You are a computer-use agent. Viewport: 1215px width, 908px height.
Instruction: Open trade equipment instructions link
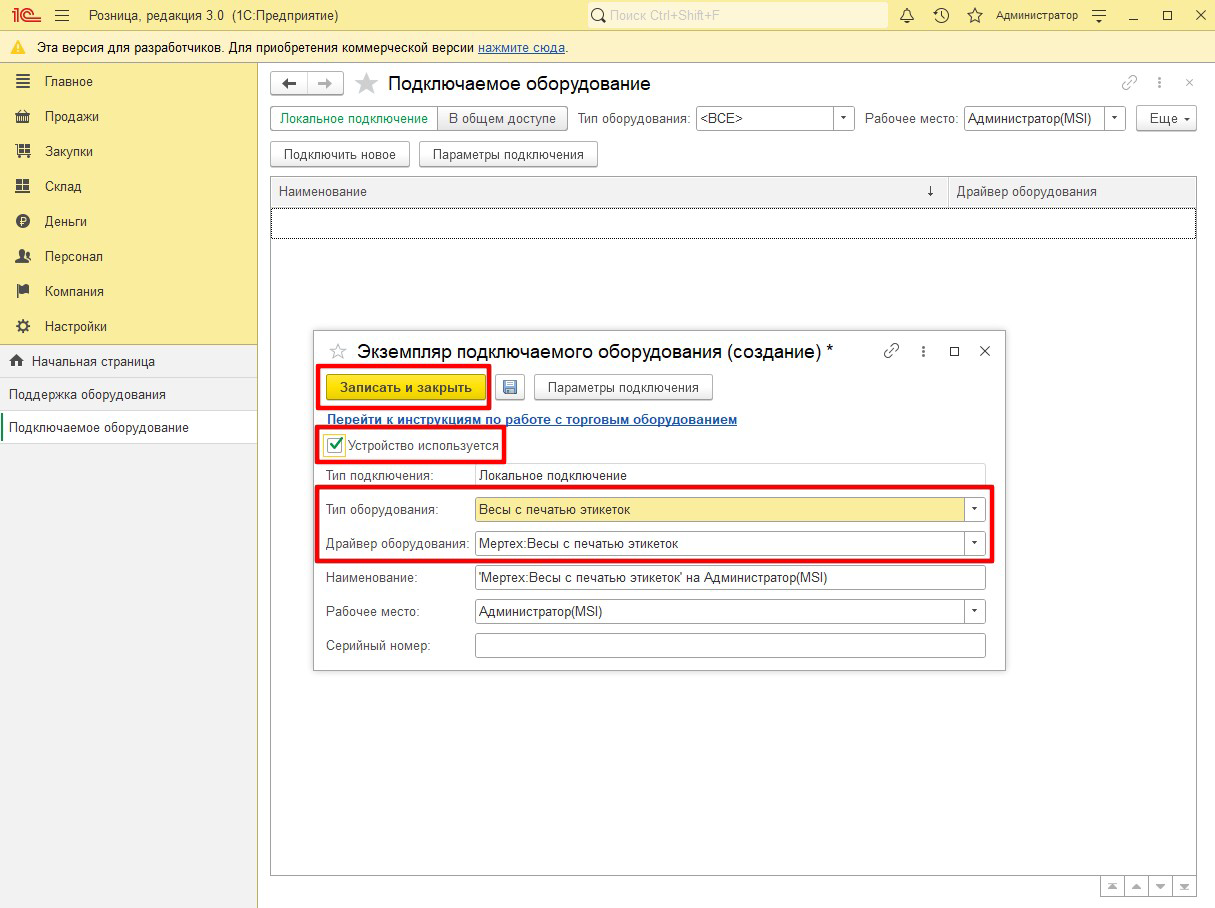[x=532, y=419]
